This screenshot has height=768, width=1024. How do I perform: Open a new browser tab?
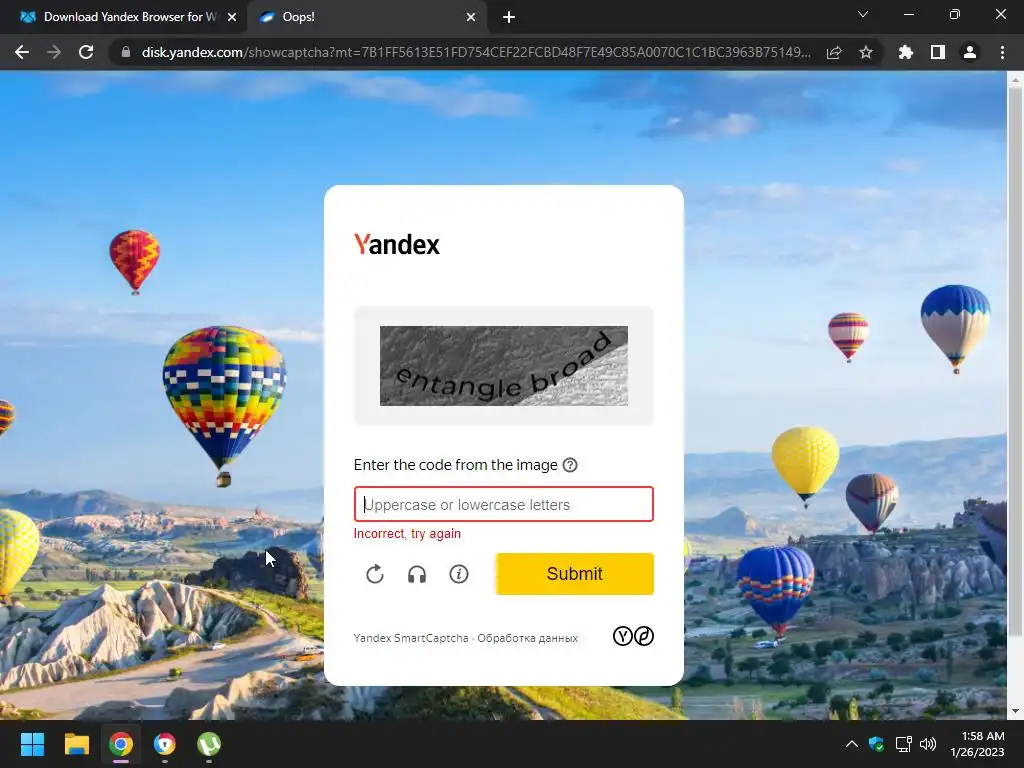pyautogui.click(x=509, y=17)
